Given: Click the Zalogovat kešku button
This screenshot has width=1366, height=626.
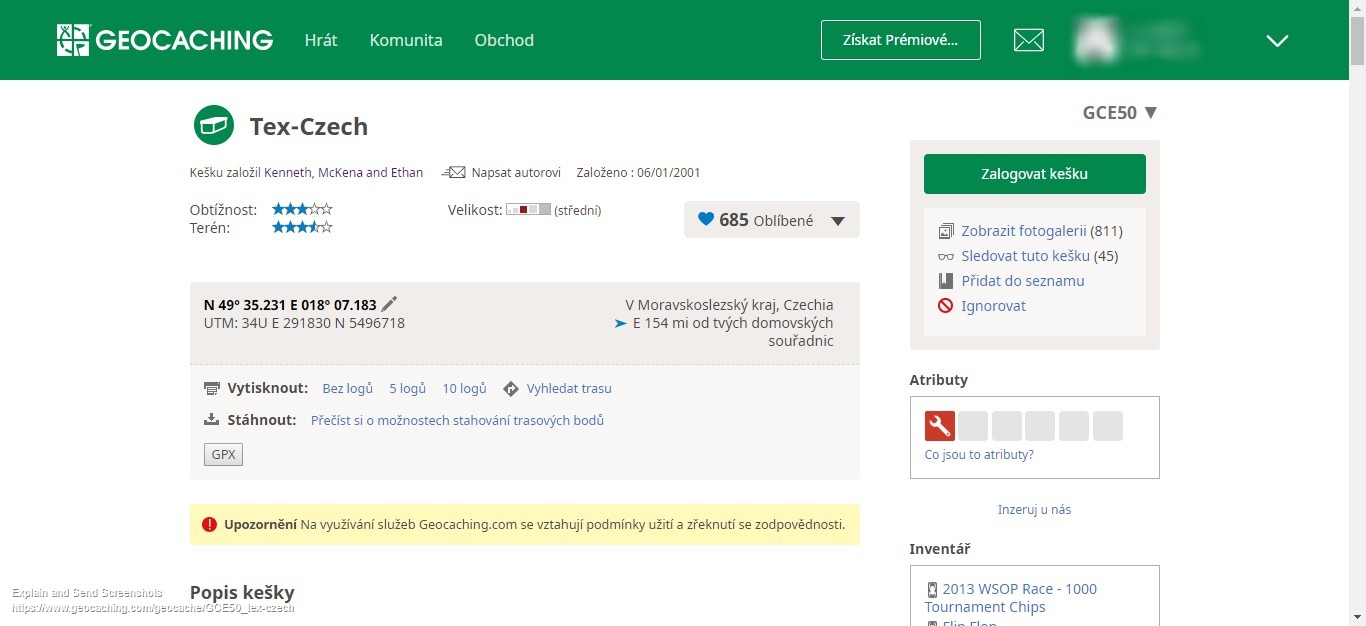Looking at the screenshot, I should (x=1035, y=174).
